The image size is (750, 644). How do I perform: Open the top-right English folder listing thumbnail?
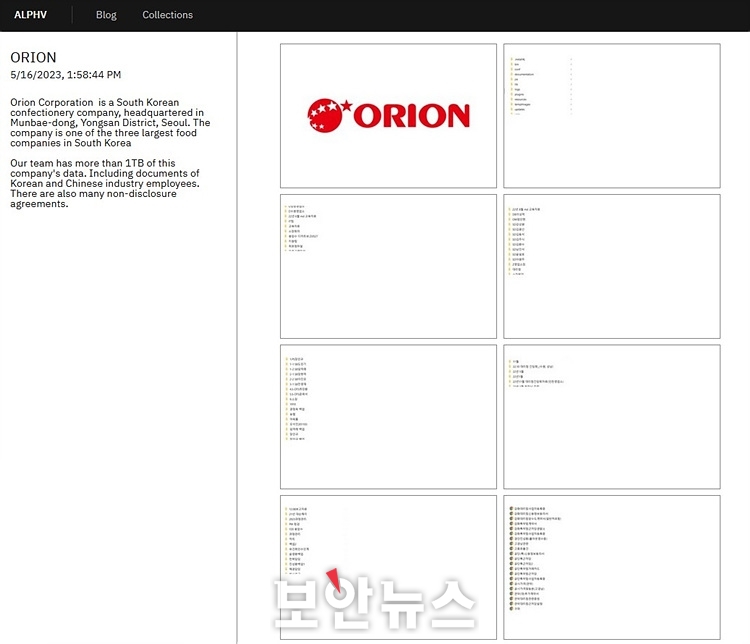click(x=612, y=116)
